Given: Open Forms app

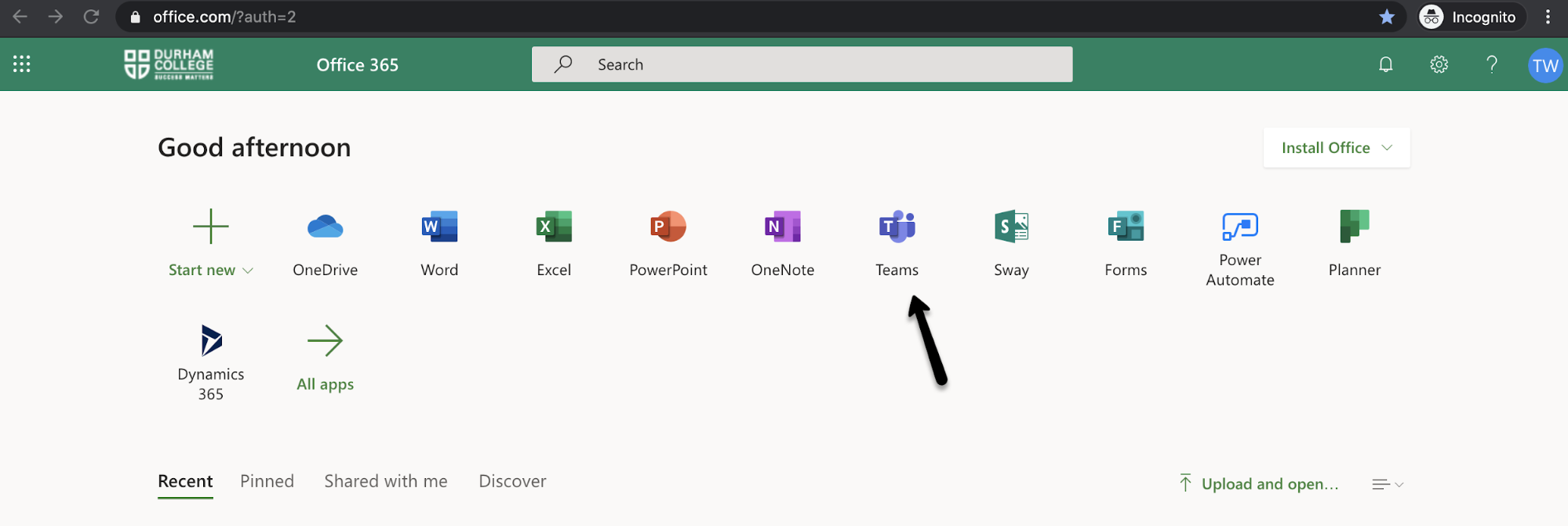Looking at the screenshot, I should tap(1126, 244).
